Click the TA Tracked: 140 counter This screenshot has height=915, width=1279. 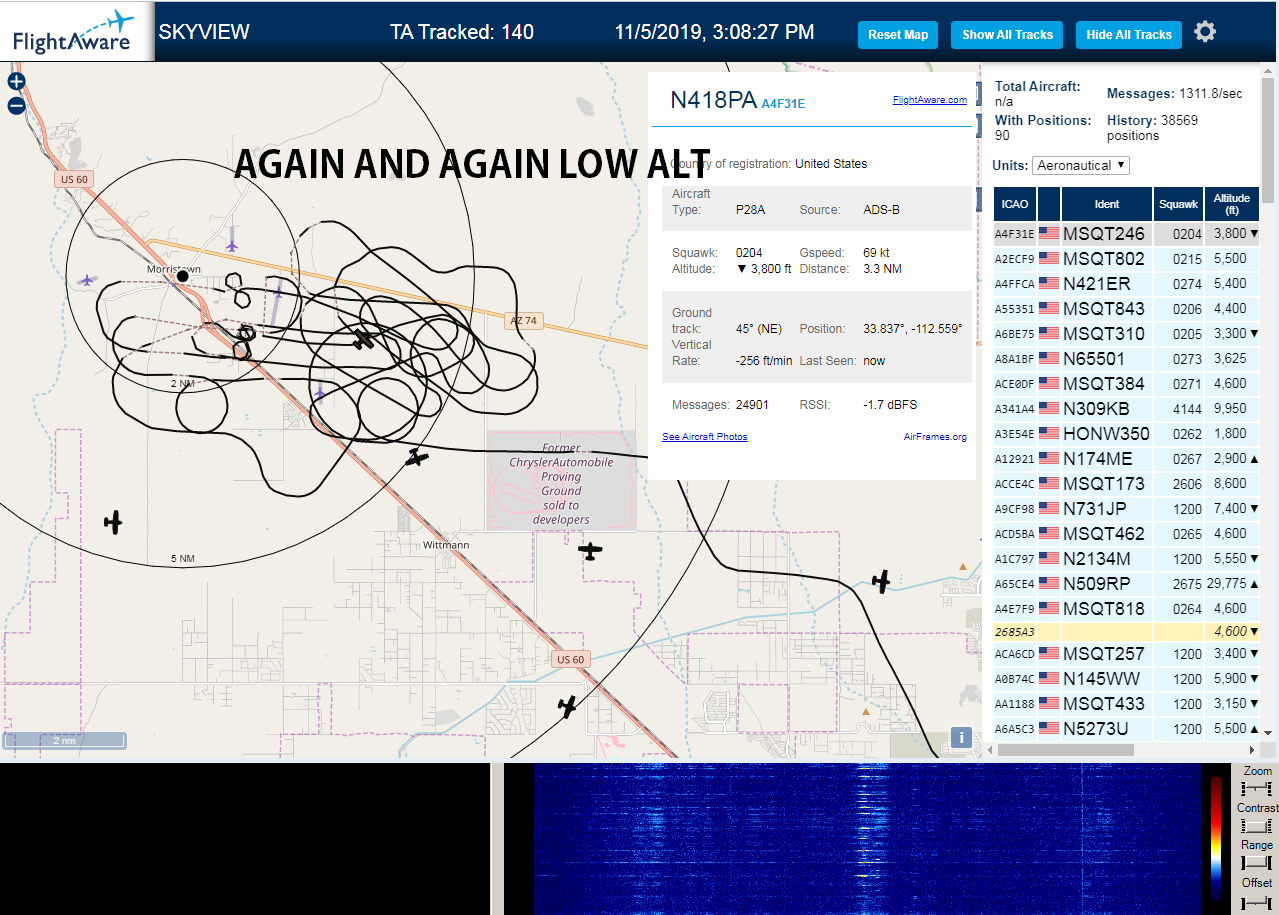click(x=462, y=32)
